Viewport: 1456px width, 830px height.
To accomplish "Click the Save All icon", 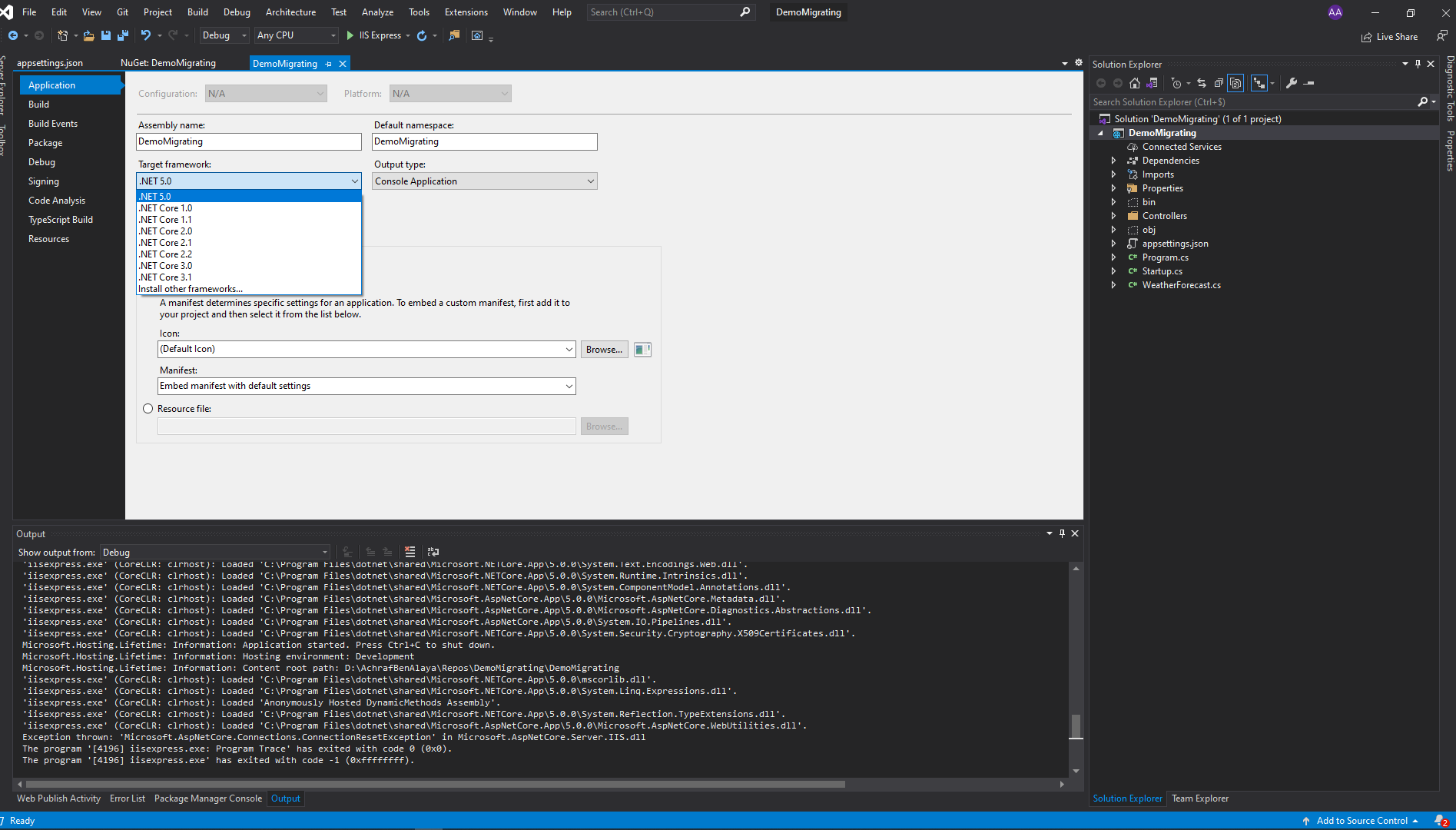I will pos(123,35).
